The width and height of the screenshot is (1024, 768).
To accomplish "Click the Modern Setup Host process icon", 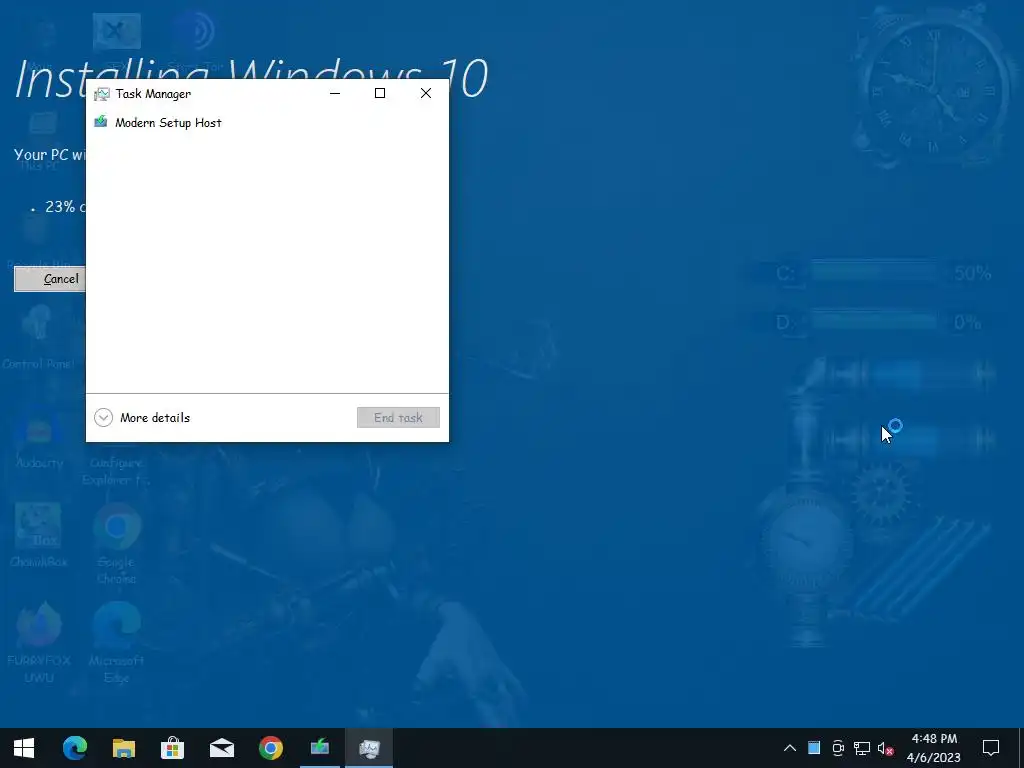I will [x=101, y=122].
